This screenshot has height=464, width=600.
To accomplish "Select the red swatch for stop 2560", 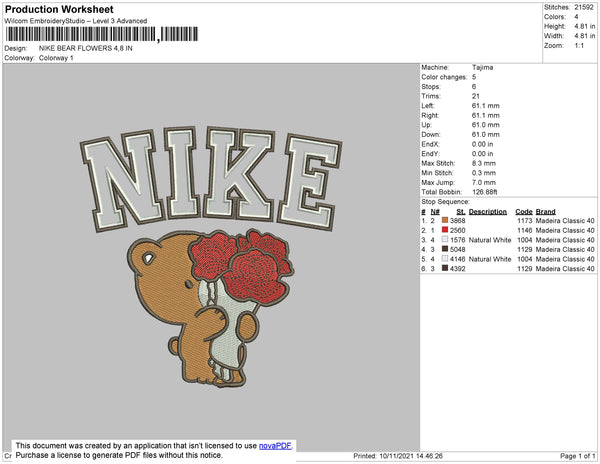I will click(x=445, y=230).
